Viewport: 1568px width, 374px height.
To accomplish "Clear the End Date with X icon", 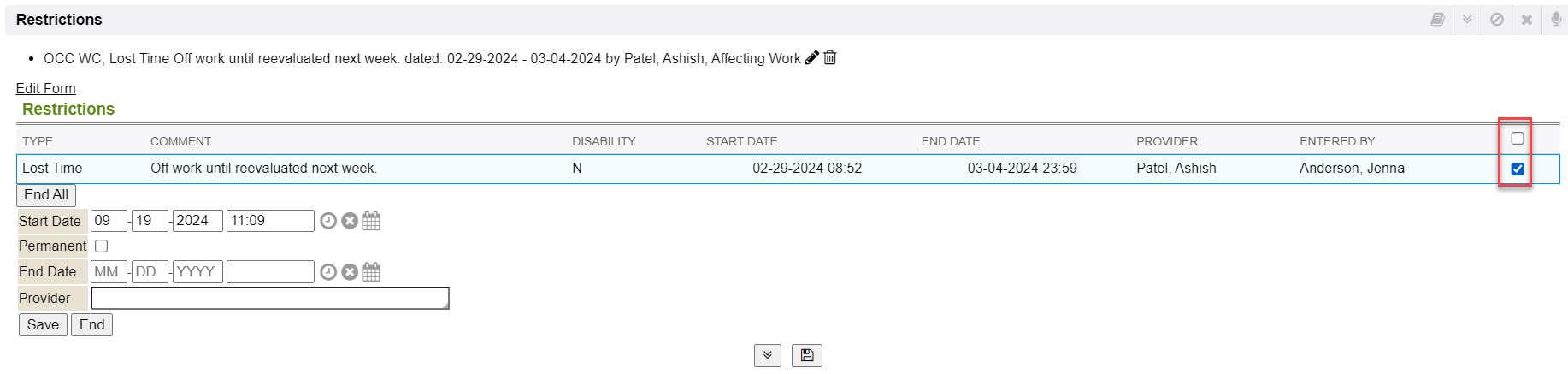I will (x=350, y=272).
